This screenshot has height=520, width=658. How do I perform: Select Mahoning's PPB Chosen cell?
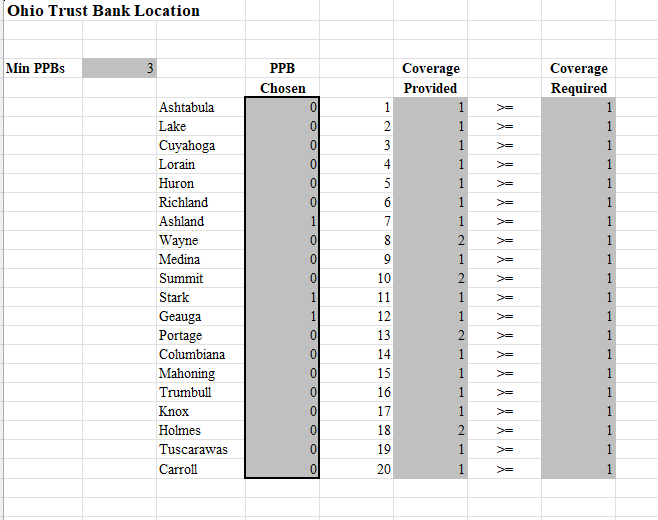(x=282, y=373)
